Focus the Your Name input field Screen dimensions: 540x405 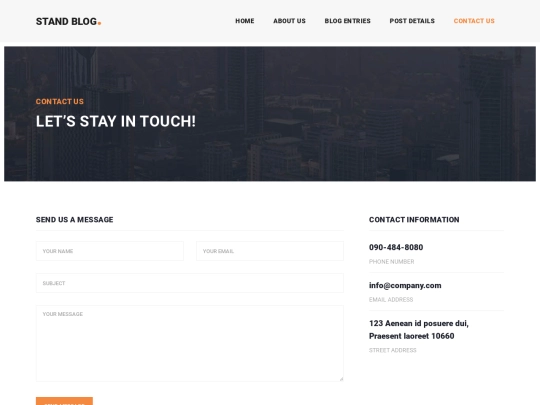click(x=110, y=251)
